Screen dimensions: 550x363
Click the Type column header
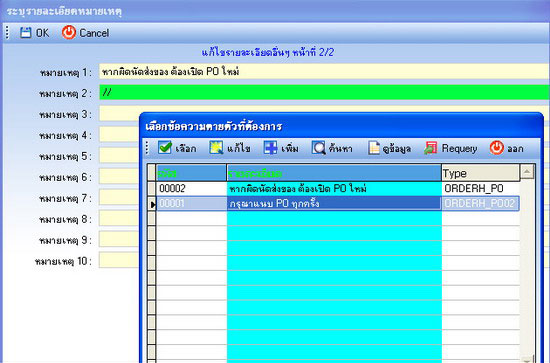tap(480, 173)
